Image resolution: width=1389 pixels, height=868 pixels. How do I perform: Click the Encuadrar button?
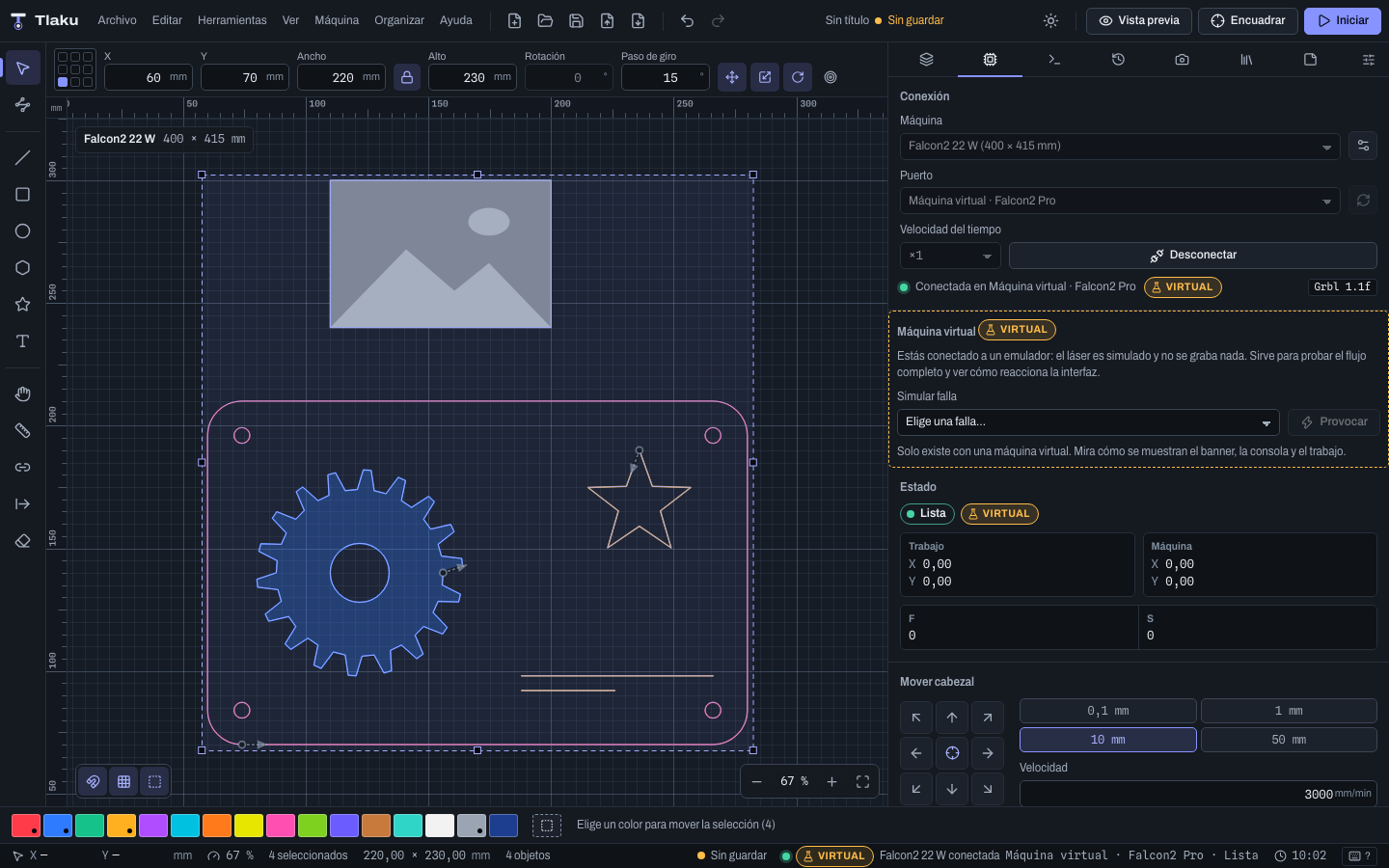click(x=1248, y=20)
